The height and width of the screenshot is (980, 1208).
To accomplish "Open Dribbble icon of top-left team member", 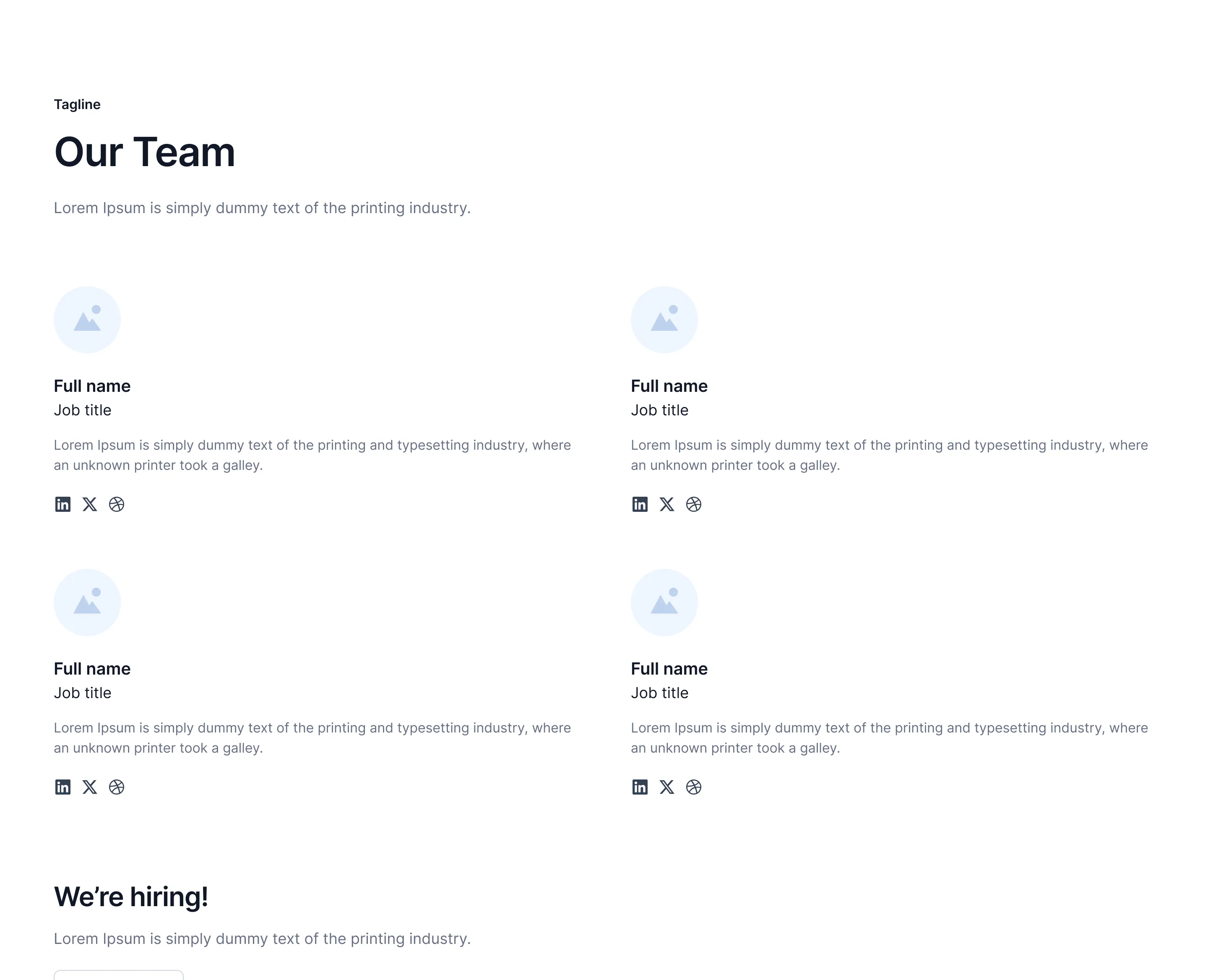I will 117,504.
